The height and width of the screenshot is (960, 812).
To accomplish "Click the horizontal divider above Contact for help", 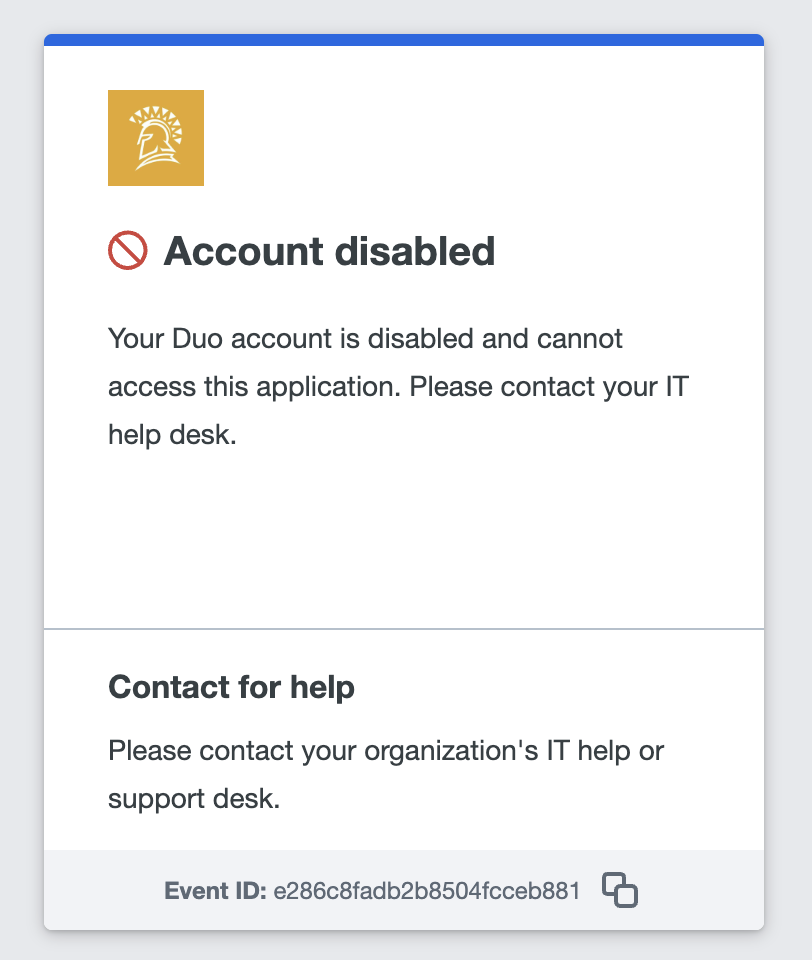I will click(x=404, y=629).
